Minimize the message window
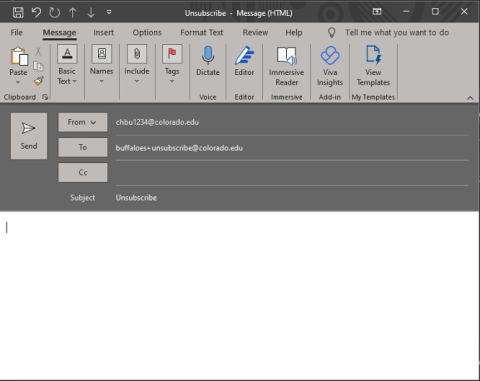This screenshot has width=480, height=381. pyautogui.click(x=406, y=12)
